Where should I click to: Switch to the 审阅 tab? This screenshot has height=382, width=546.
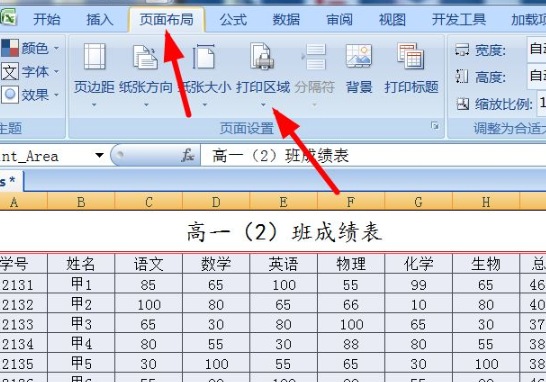coord(339,20)
